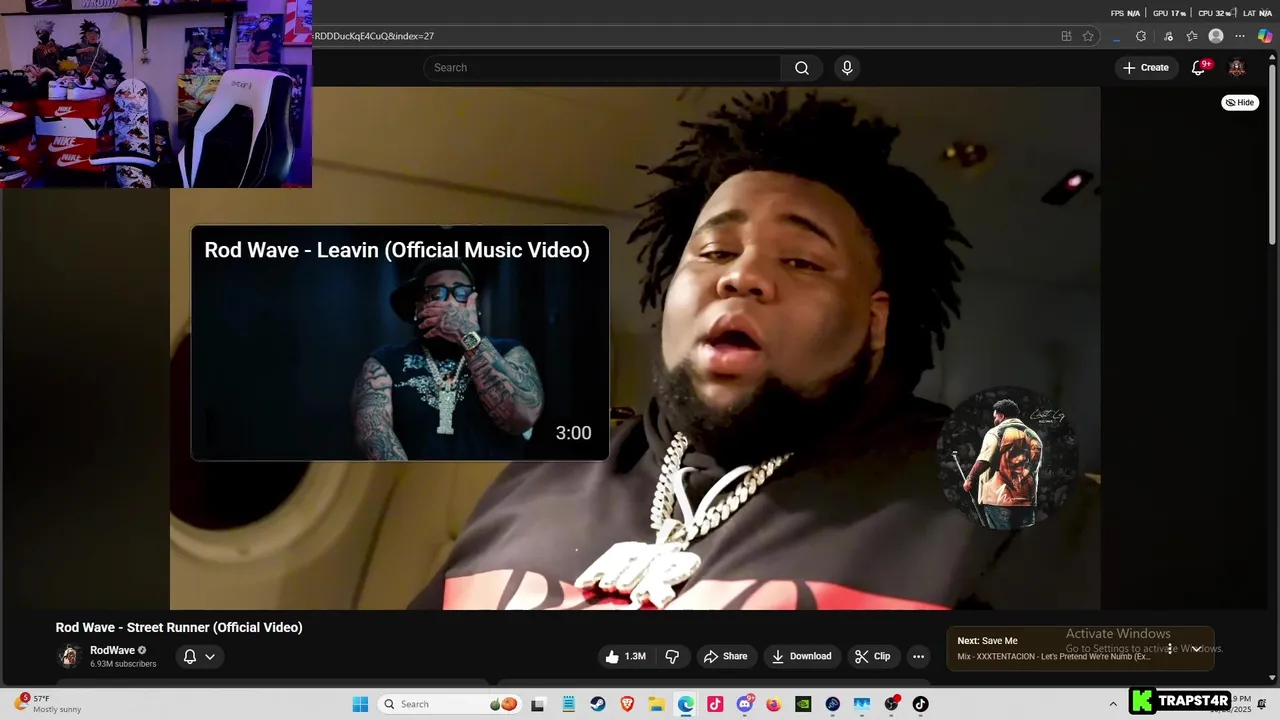Click into the YouTube search field
This screenshot has width=1280, height=720.
[602, 68]
